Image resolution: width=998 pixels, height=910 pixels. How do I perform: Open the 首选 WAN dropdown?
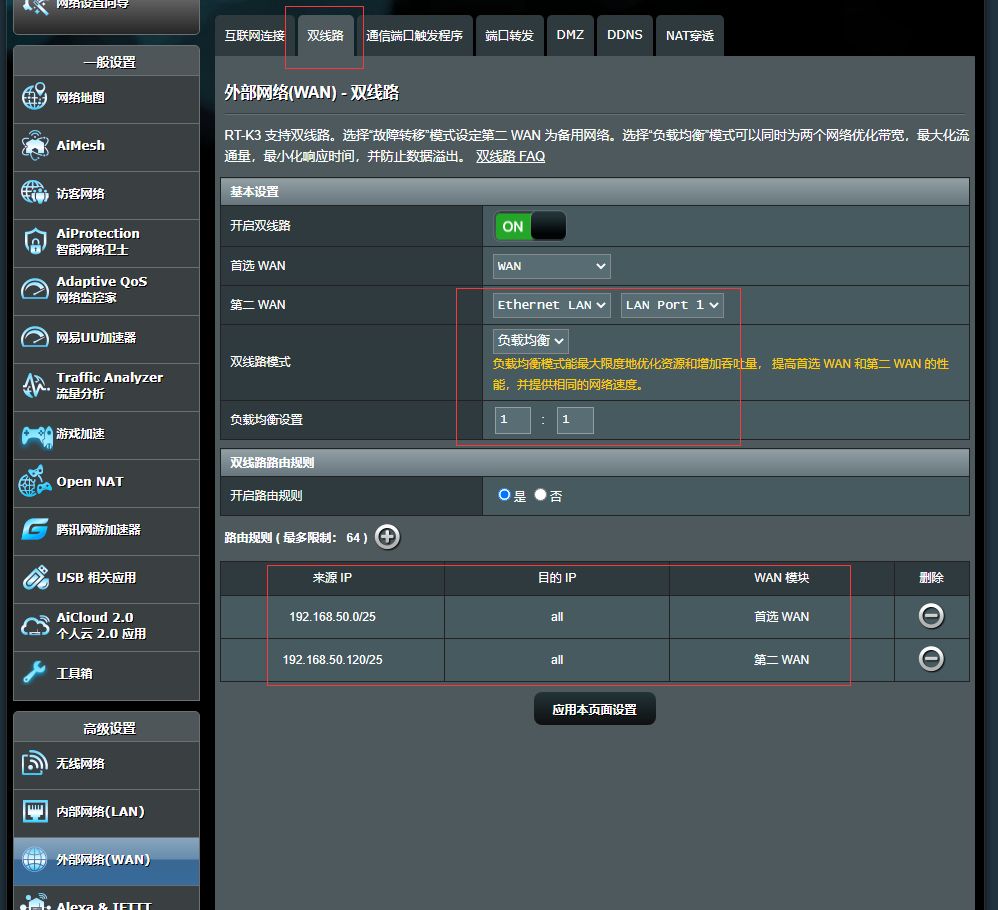pos(551,266)
